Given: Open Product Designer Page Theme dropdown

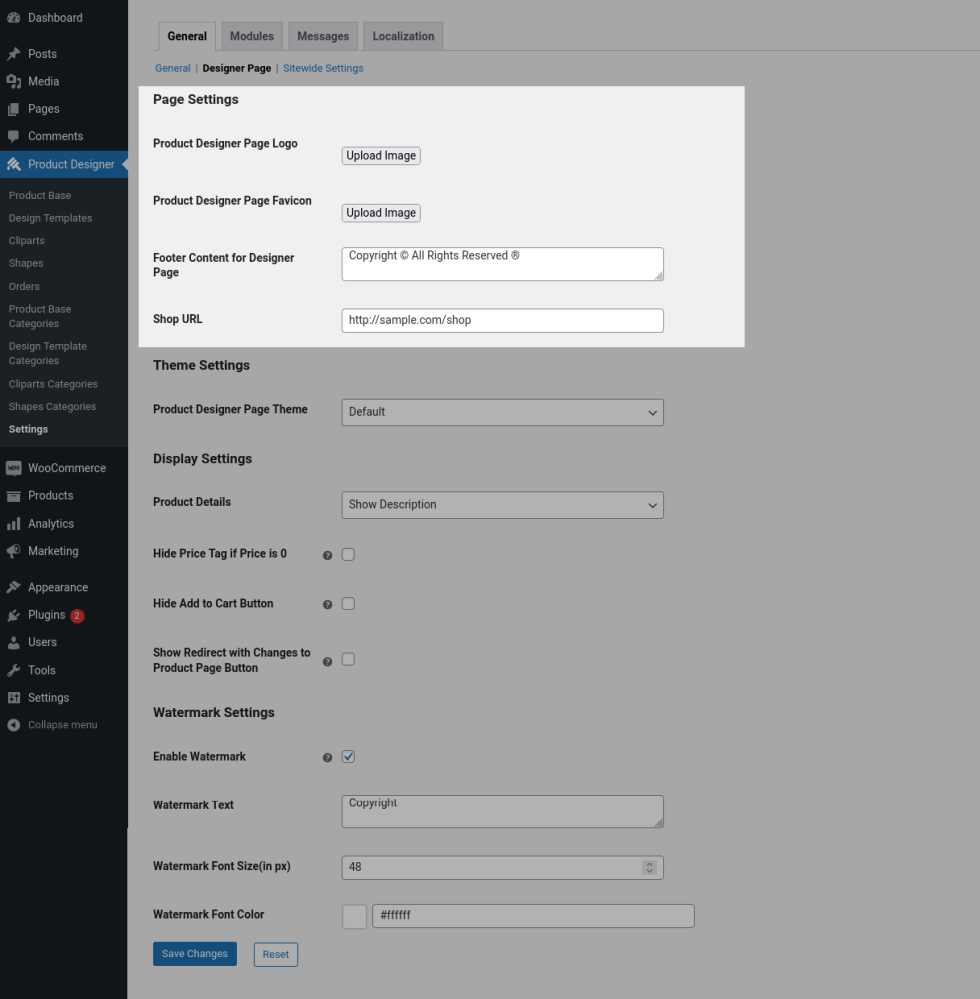Looking at the screenshot, I should tap(502, 412).
